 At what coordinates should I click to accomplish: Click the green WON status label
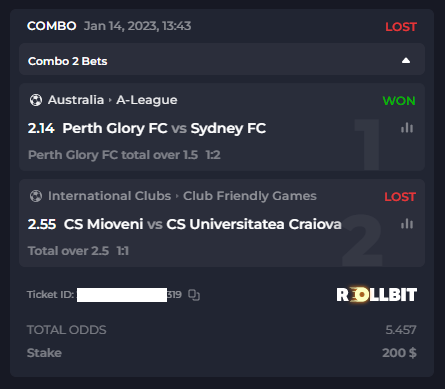coord(399,101)
